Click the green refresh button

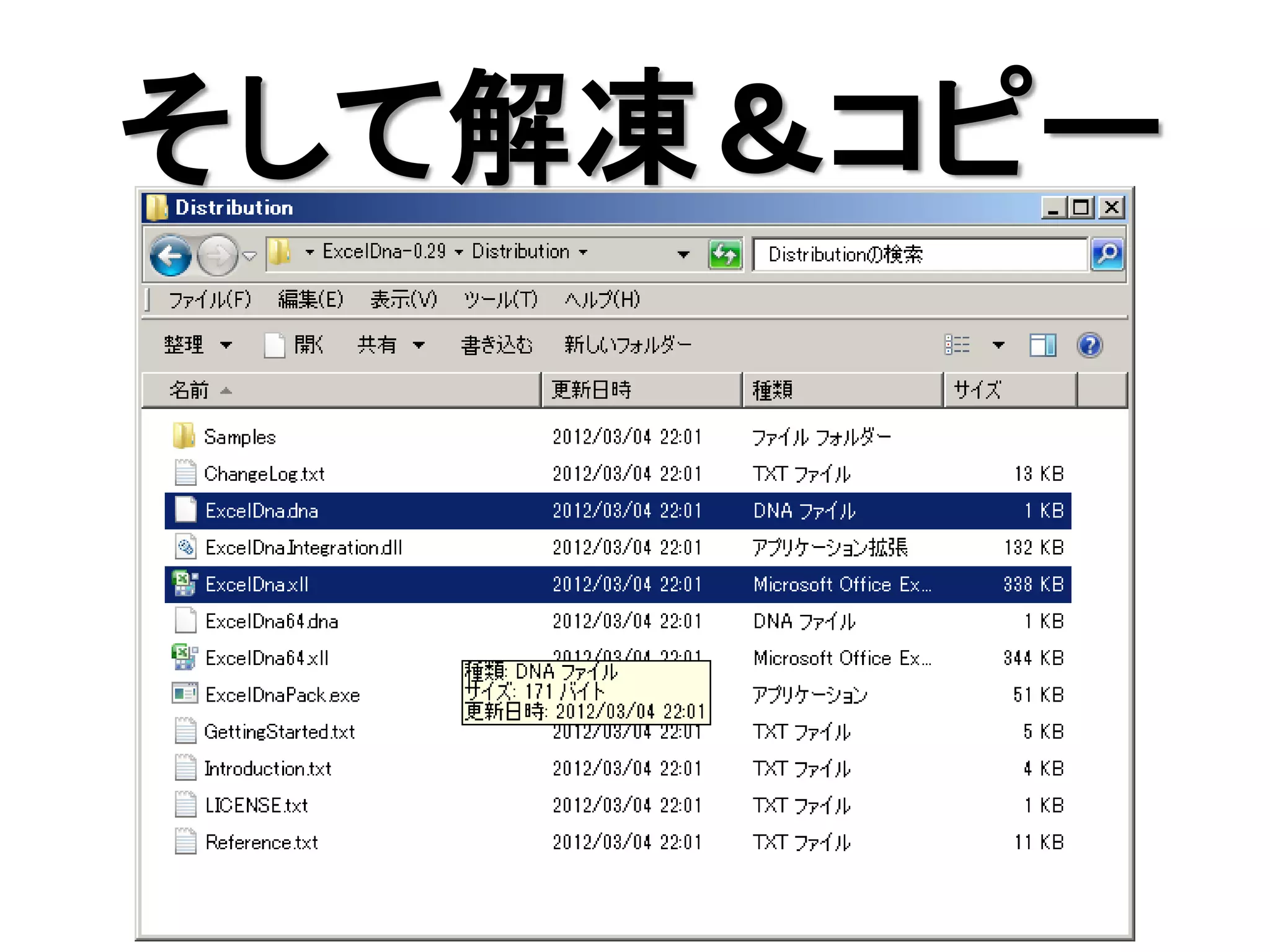point(725,254)
